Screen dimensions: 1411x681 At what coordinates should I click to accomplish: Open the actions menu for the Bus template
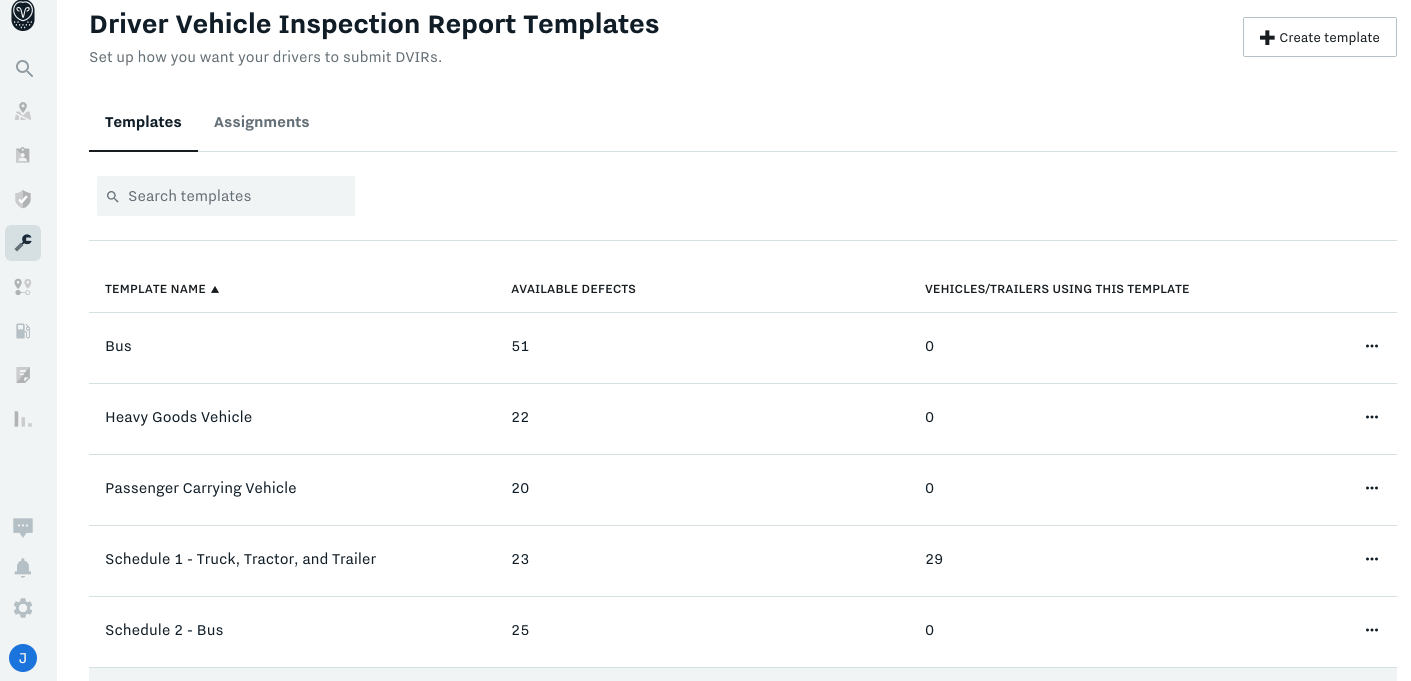(1371, 346)
